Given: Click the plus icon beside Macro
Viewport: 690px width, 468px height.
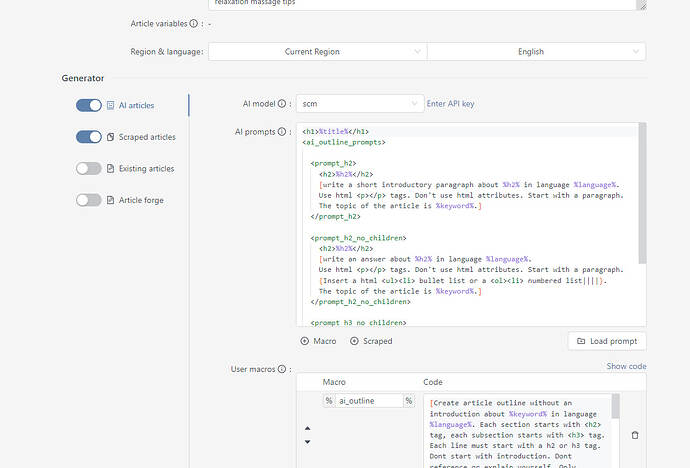Looking at the screenshot, I should [x=305, y=341].
